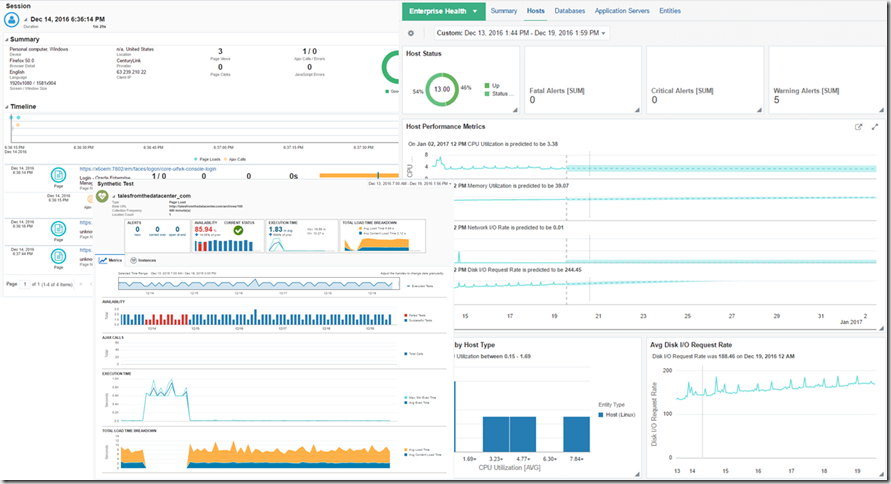Click the Host Status widget corner handle
The width and height of the screenshot is (891, 484).
coord(515,110)
